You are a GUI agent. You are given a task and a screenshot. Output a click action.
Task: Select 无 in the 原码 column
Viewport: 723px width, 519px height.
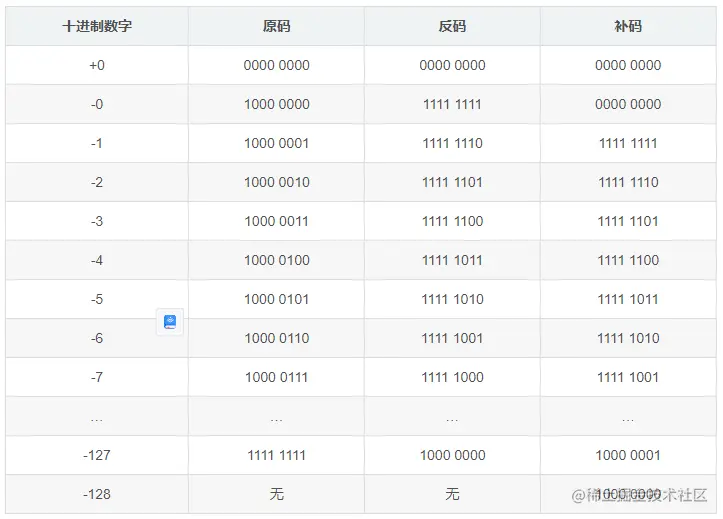276,495
